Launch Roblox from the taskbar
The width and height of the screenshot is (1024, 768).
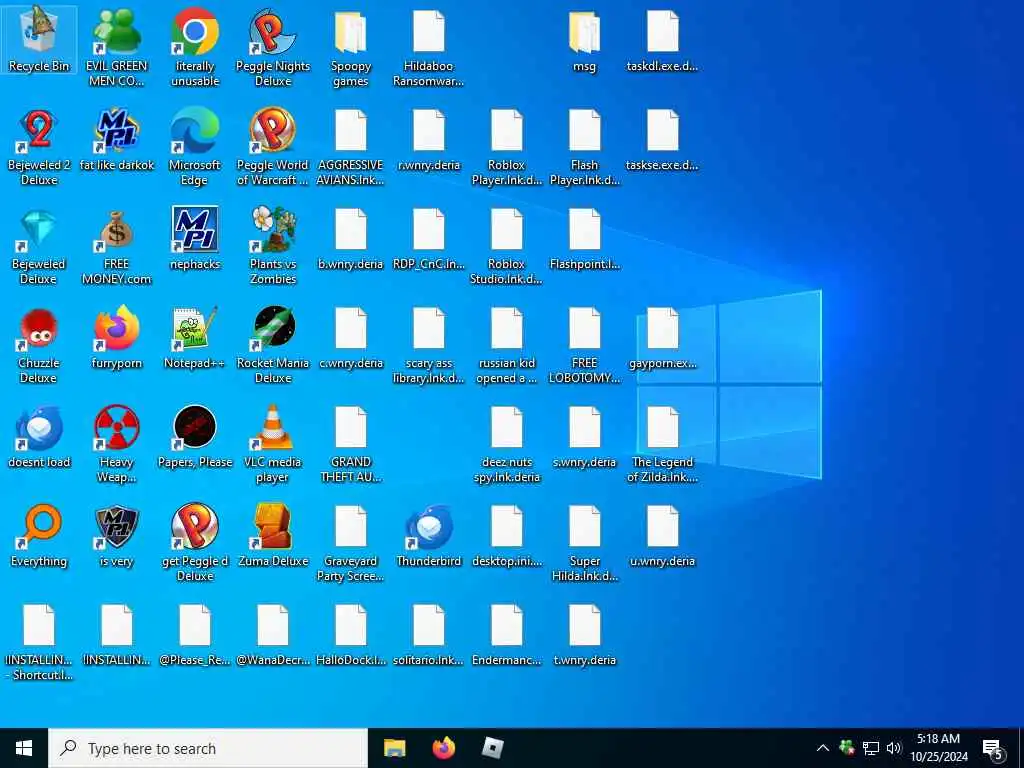(492, 748)
